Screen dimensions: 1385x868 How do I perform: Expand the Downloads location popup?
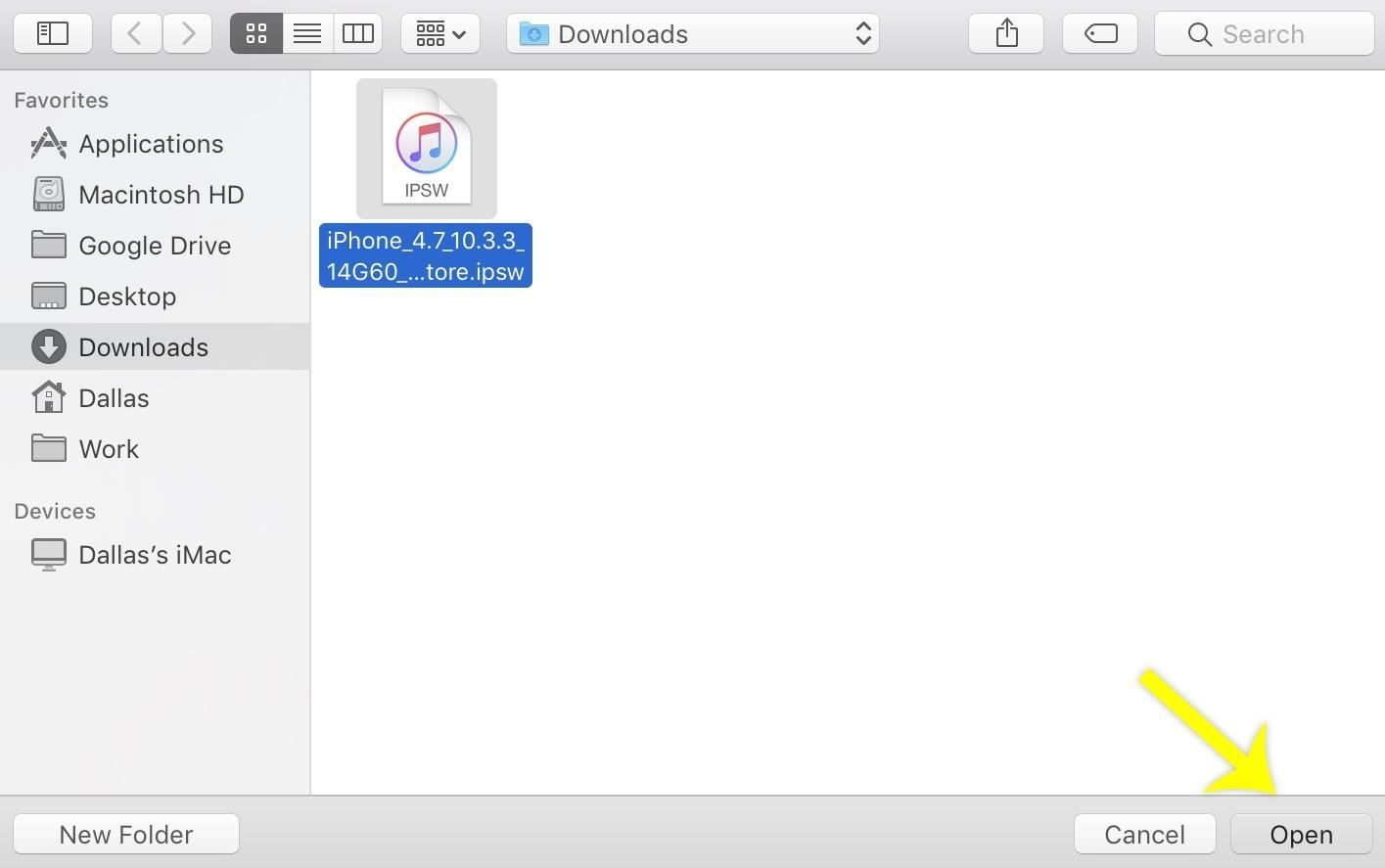(x=693, y=34)
